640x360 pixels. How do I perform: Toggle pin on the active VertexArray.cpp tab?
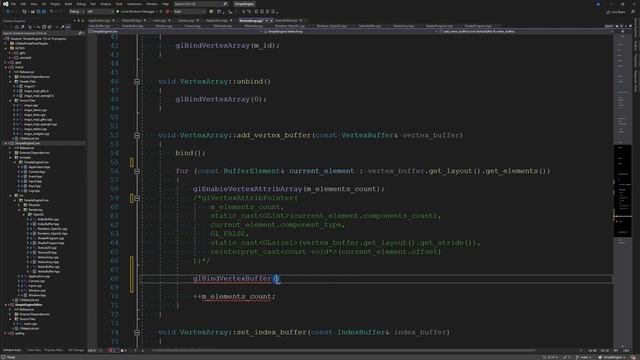click(x=267, y=20)
